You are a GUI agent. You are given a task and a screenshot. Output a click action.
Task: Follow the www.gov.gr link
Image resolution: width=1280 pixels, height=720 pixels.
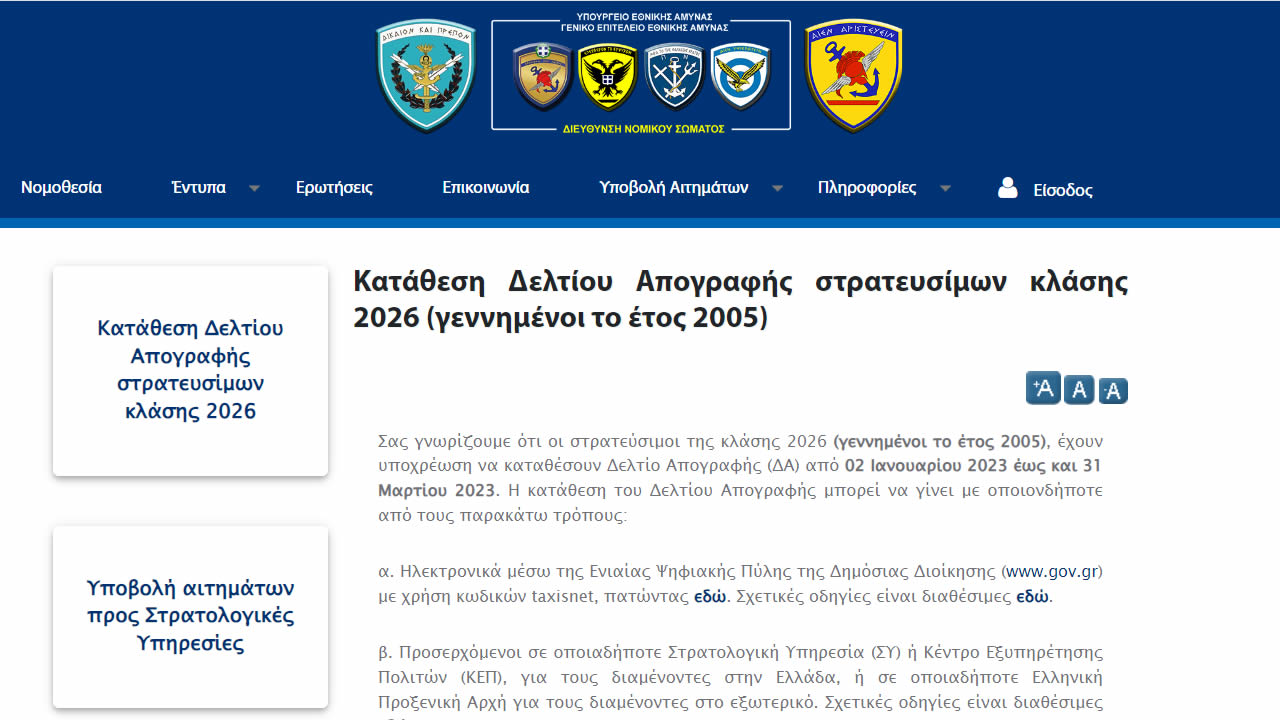pyautogui.click(x=1053, y=572)
